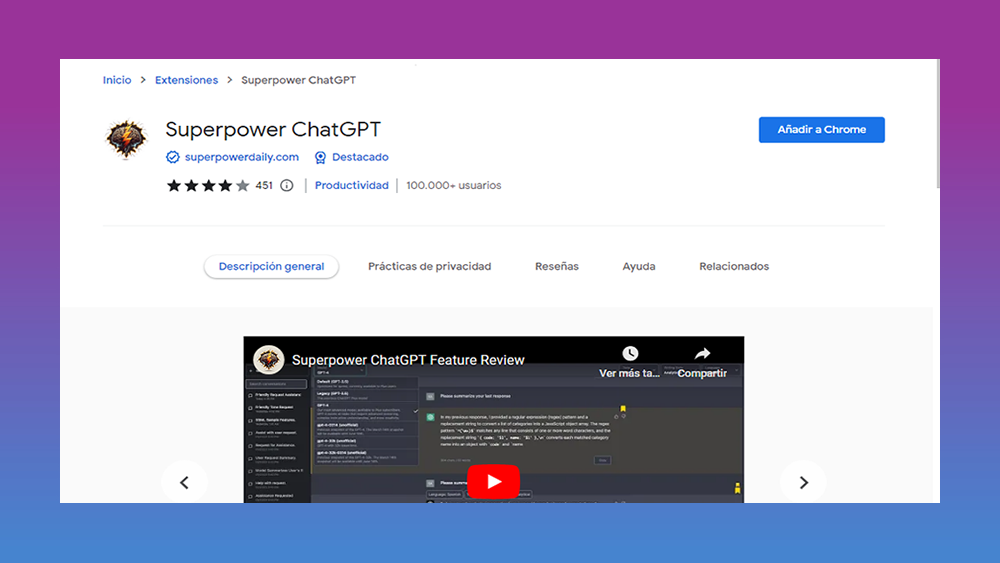Click the Compartir share arrow icon

click(702, 353)
